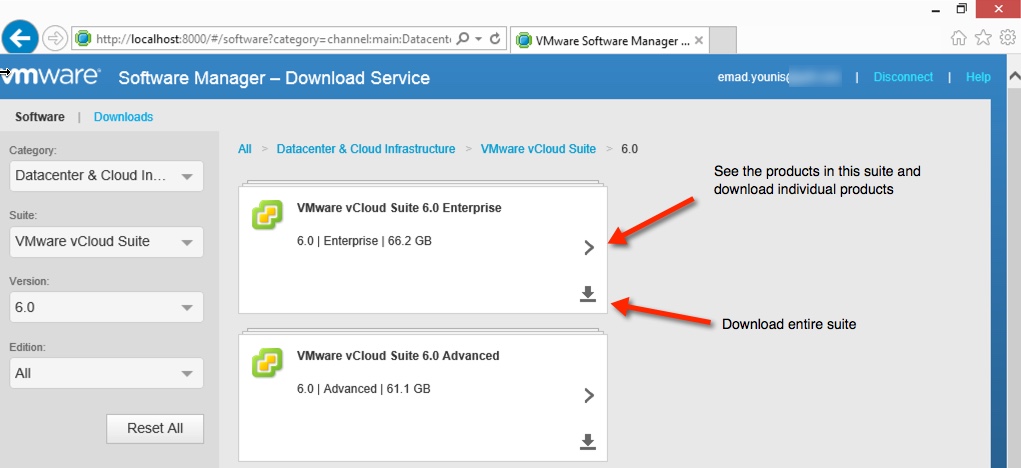This screenshot has height=468, width=1021.
Task: Open the Suite dropdown list
Action: (x=105, y=242)
